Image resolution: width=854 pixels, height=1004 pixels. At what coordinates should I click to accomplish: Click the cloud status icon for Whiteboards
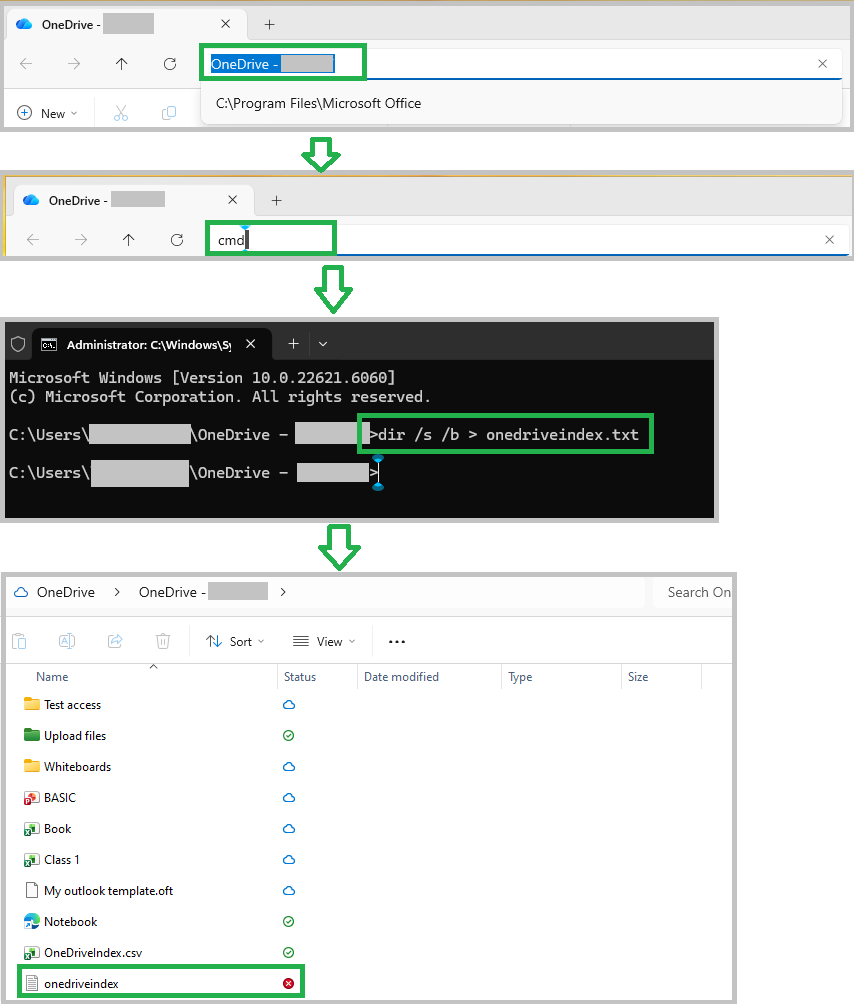tap(289, 766)
